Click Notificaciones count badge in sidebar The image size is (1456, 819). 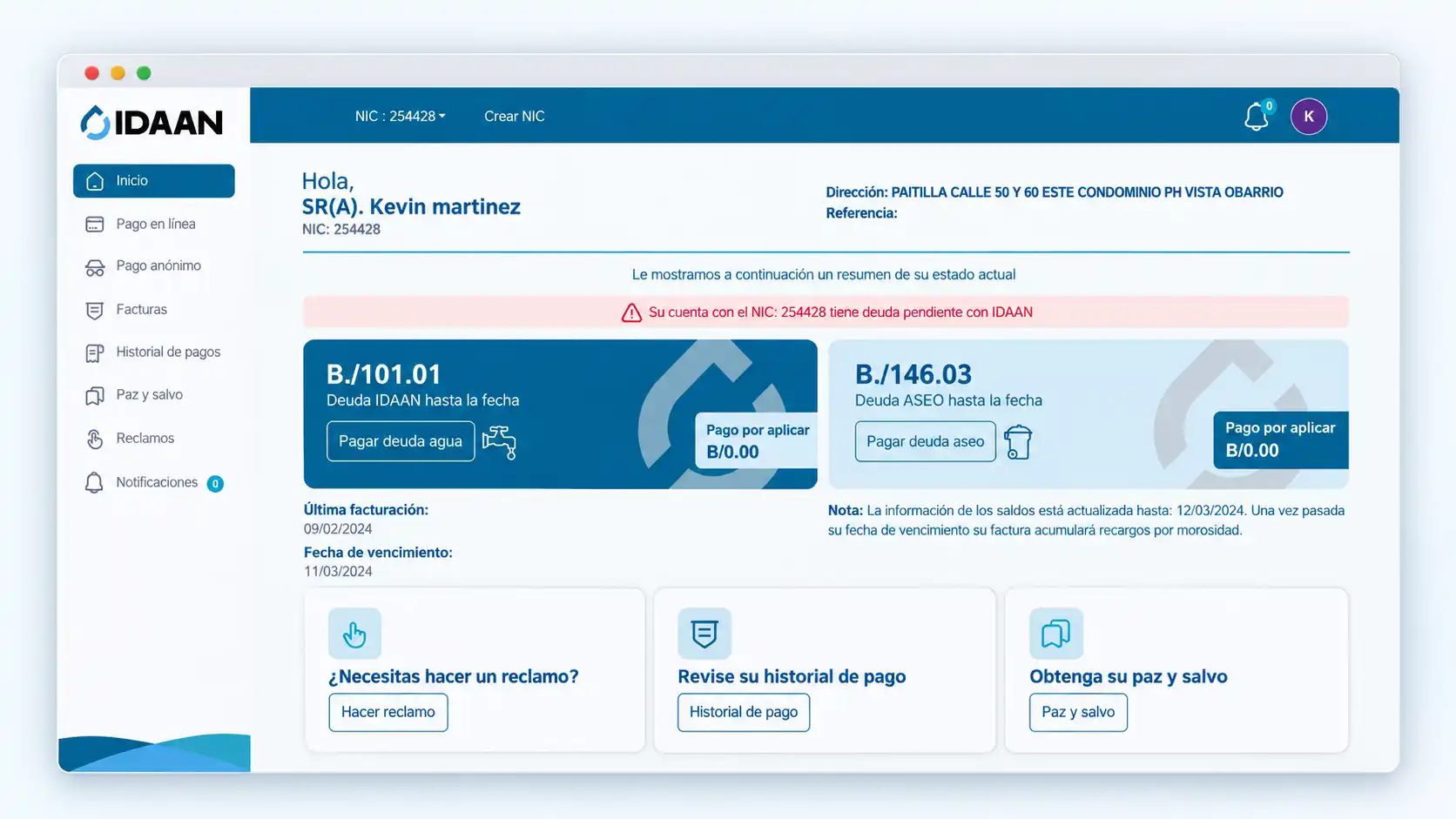point(215,484)
